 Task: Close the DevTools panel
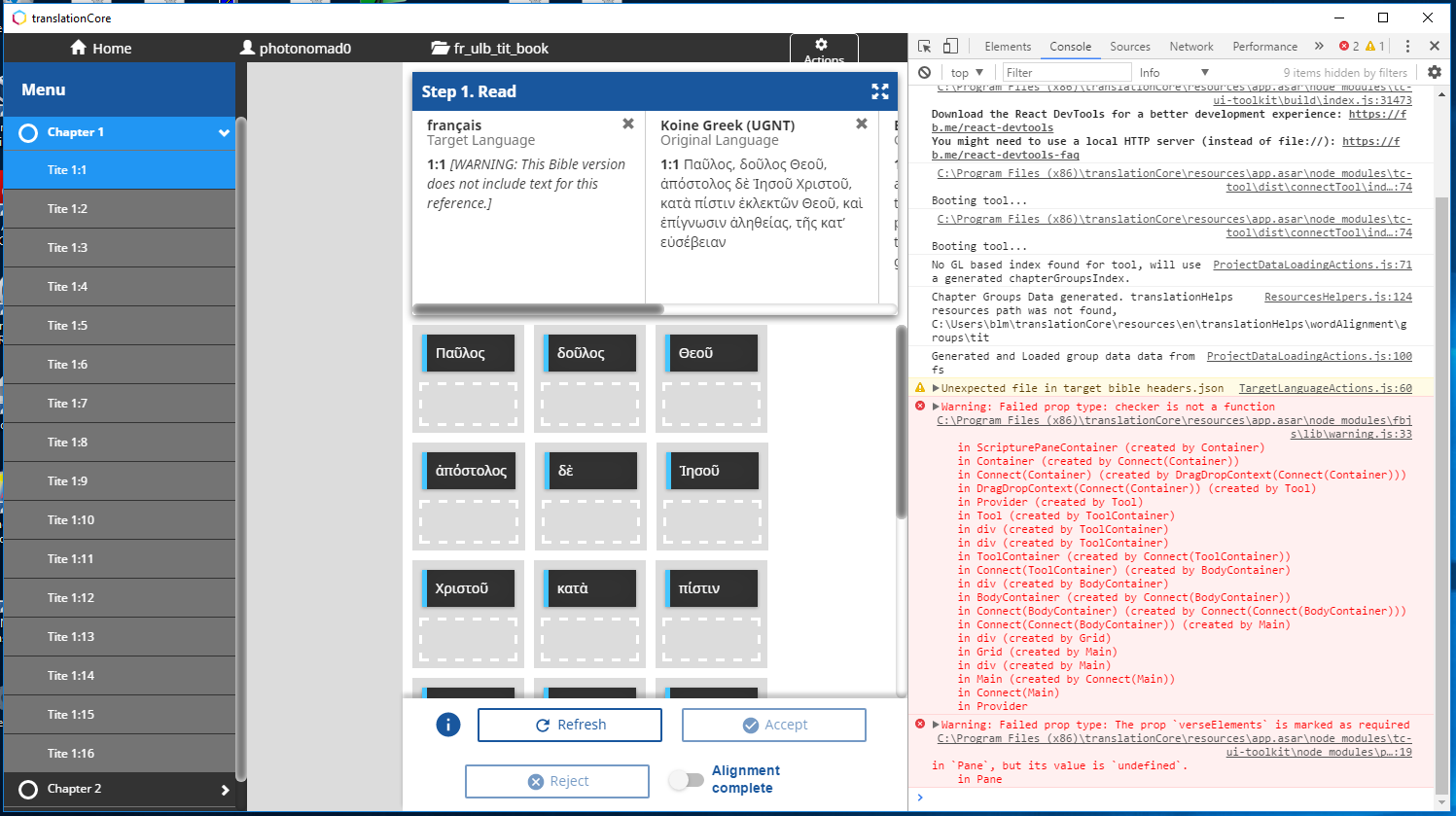(x=1435, y=46)
